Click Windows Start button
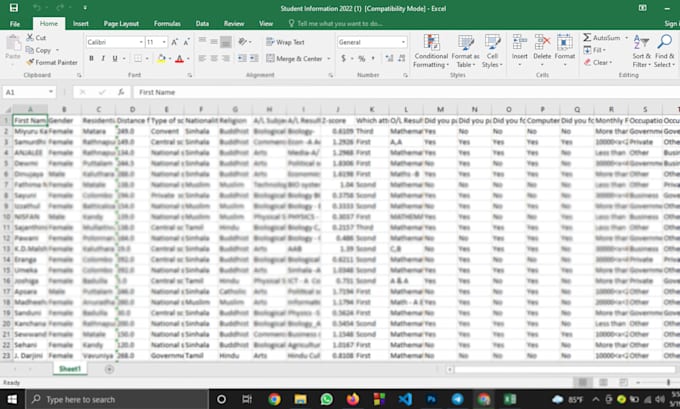 tap(12, 399)
